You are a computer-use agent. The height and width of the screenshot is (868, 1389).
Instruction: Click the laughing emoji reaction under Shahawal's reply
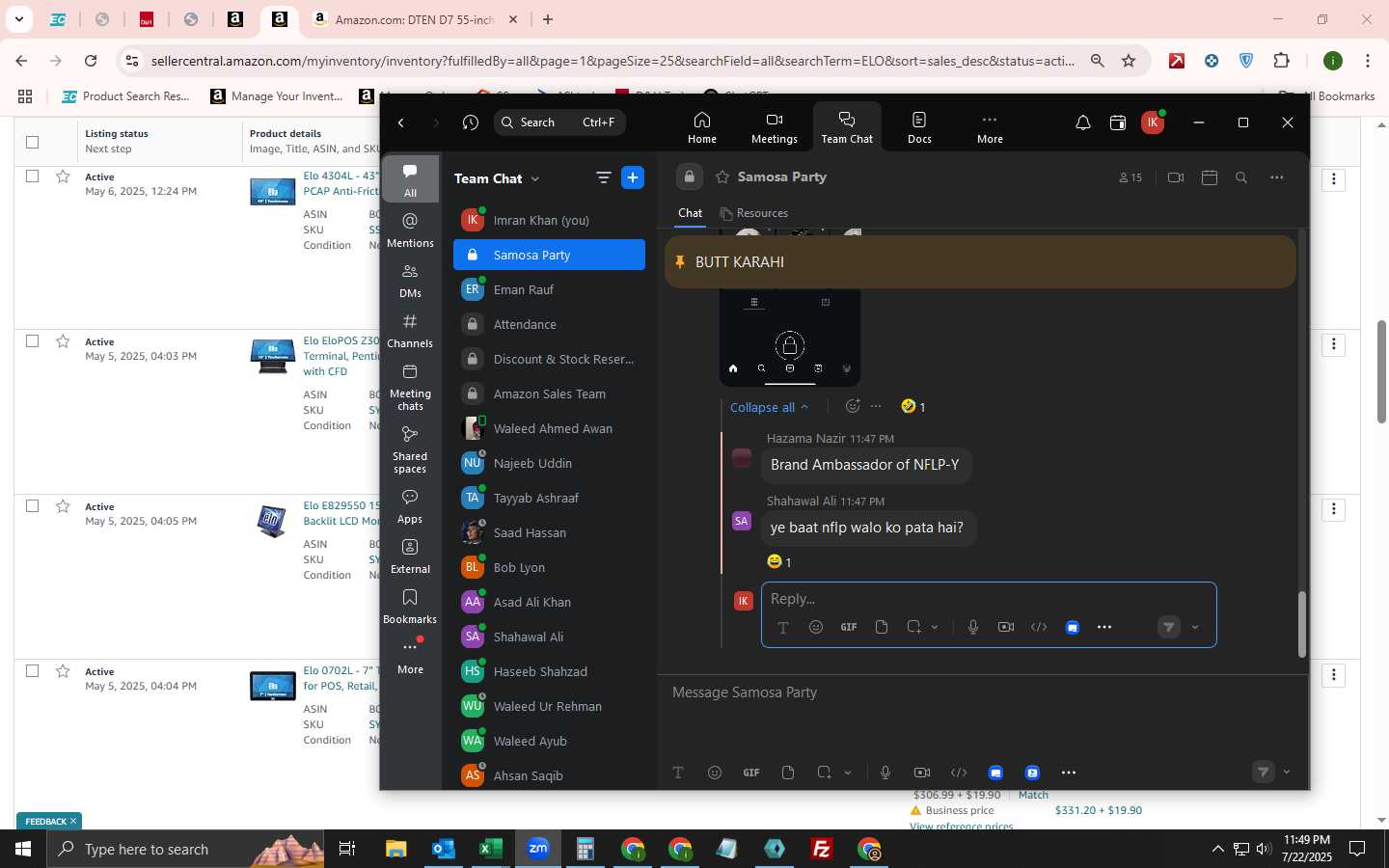click(x=779, y=561)
